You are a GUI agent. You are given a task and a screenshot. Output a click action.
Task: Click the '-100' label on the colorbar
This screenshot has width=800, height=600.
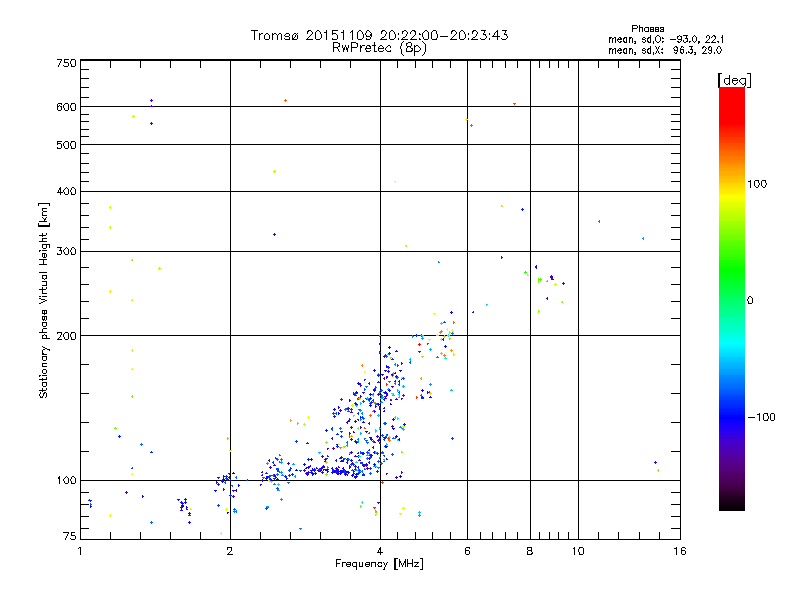761,417
